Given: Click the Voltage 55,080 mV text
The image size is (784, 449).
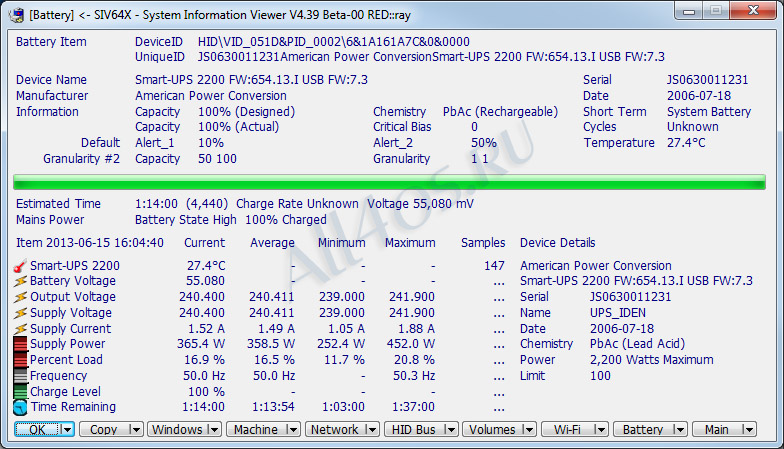Looking at the screenshot, I should [420, 204].
